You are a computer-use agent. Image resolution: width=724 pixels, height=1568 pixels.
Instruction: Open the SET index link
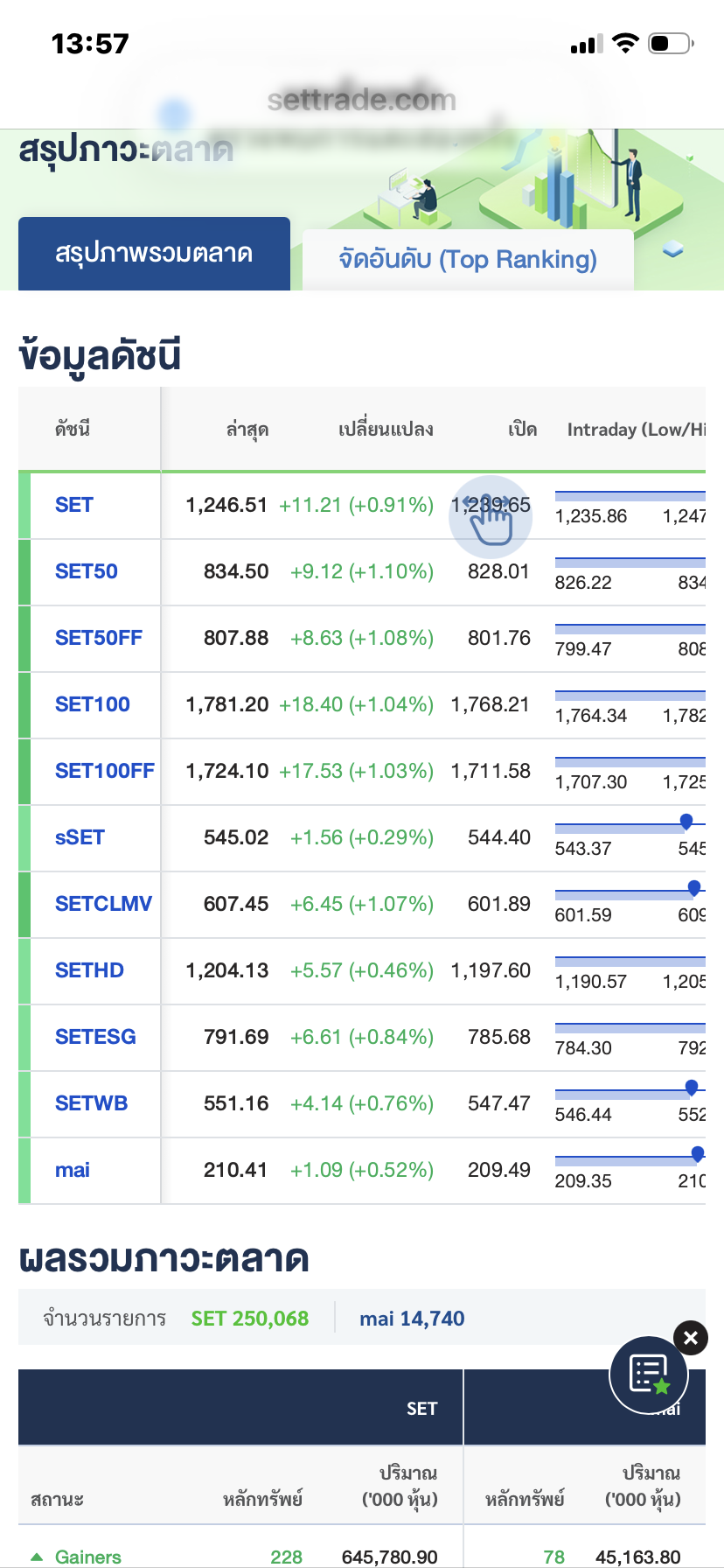click(x=74, y=505)
